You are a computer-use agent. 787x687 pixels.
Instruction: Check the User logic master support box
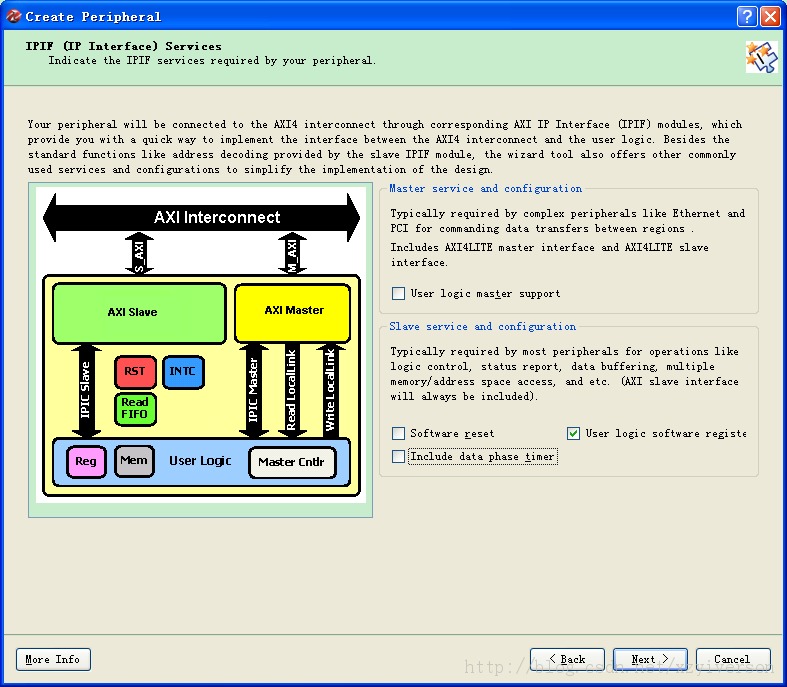point(398,293)
